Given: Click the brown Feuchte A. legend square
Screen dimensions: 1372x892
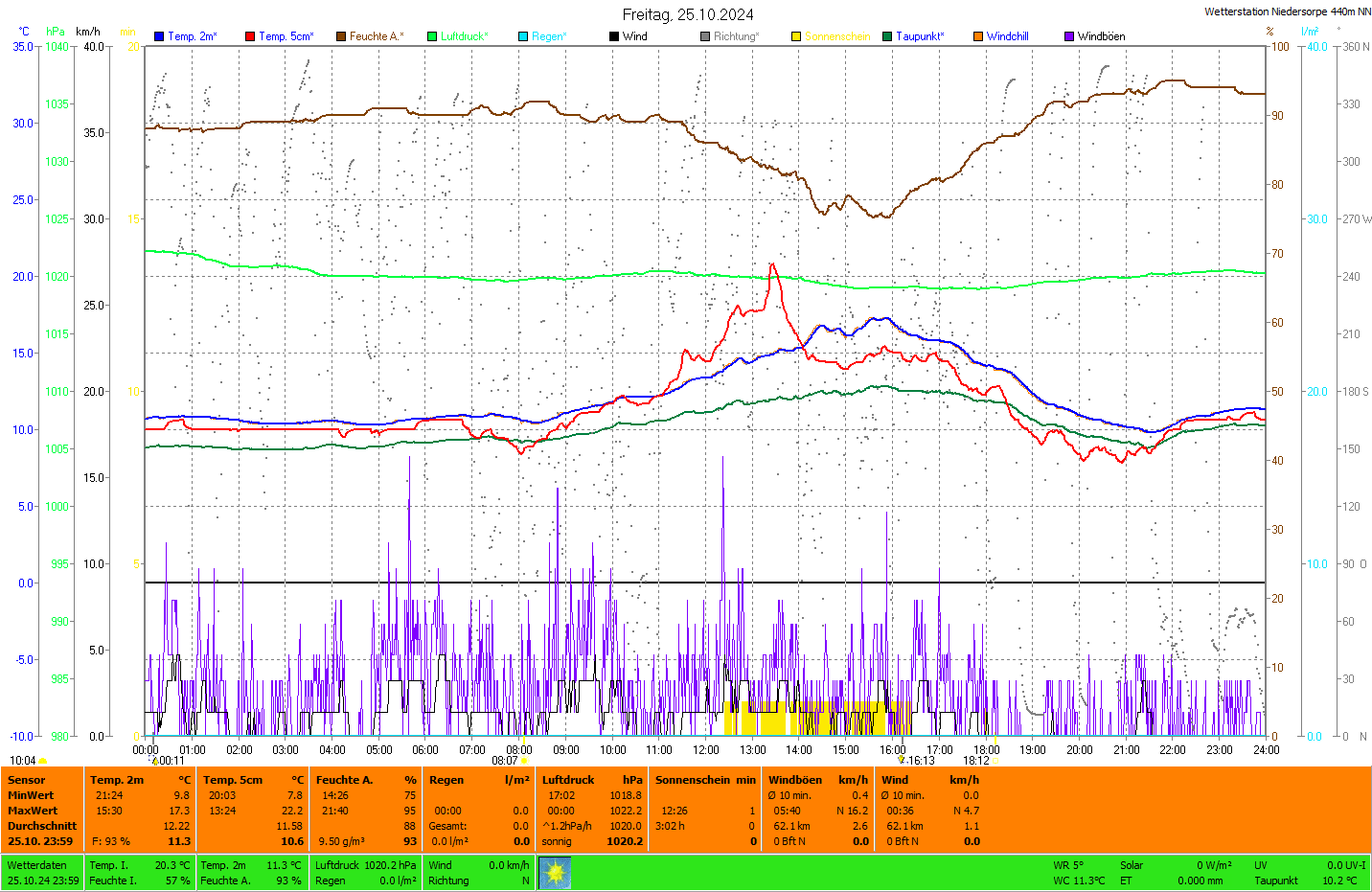Looking at the screenshot, I should 341,36.
